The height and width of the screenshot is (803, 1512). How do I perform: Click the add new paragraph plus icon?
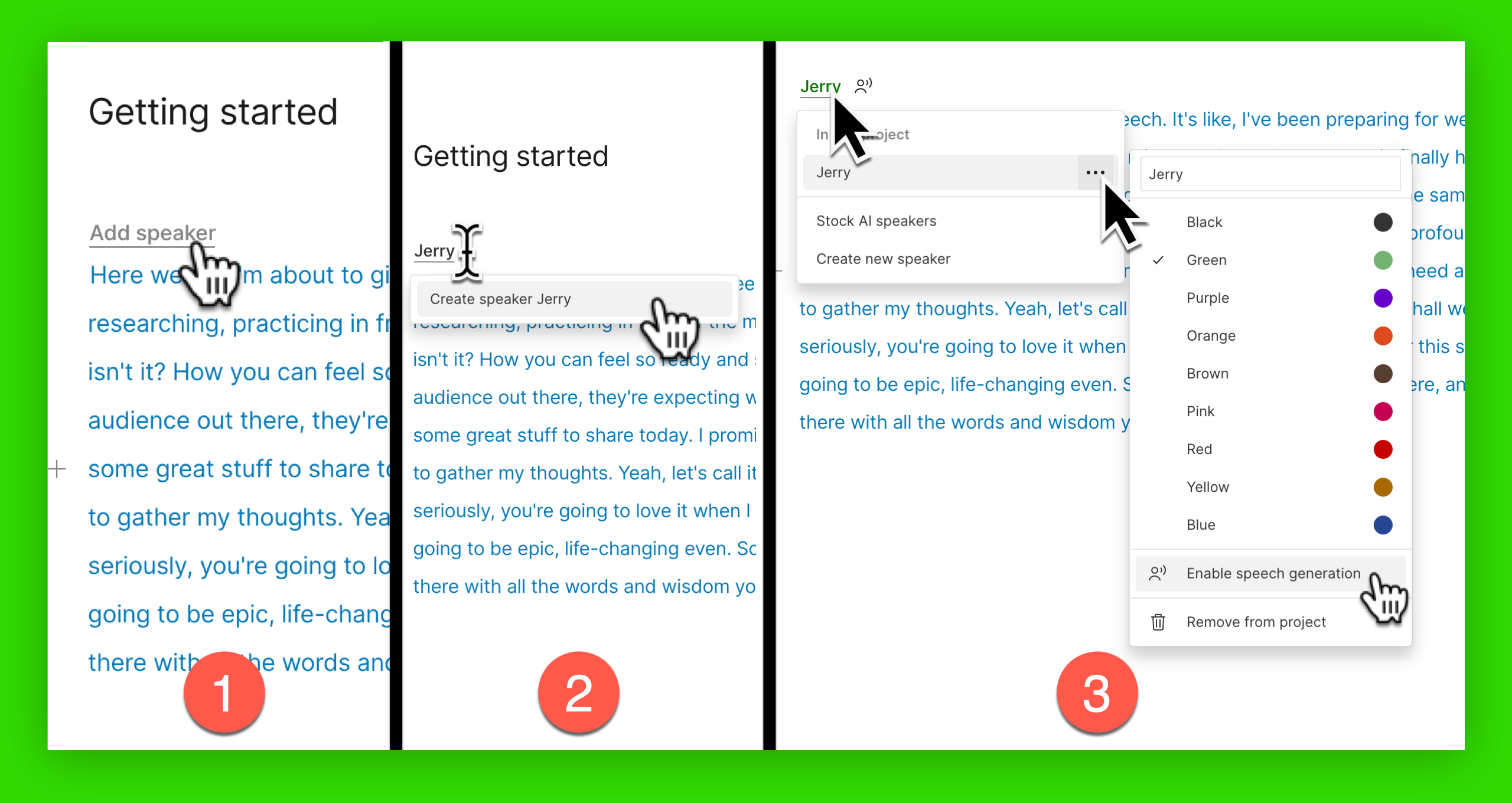[x=57, y=468]
